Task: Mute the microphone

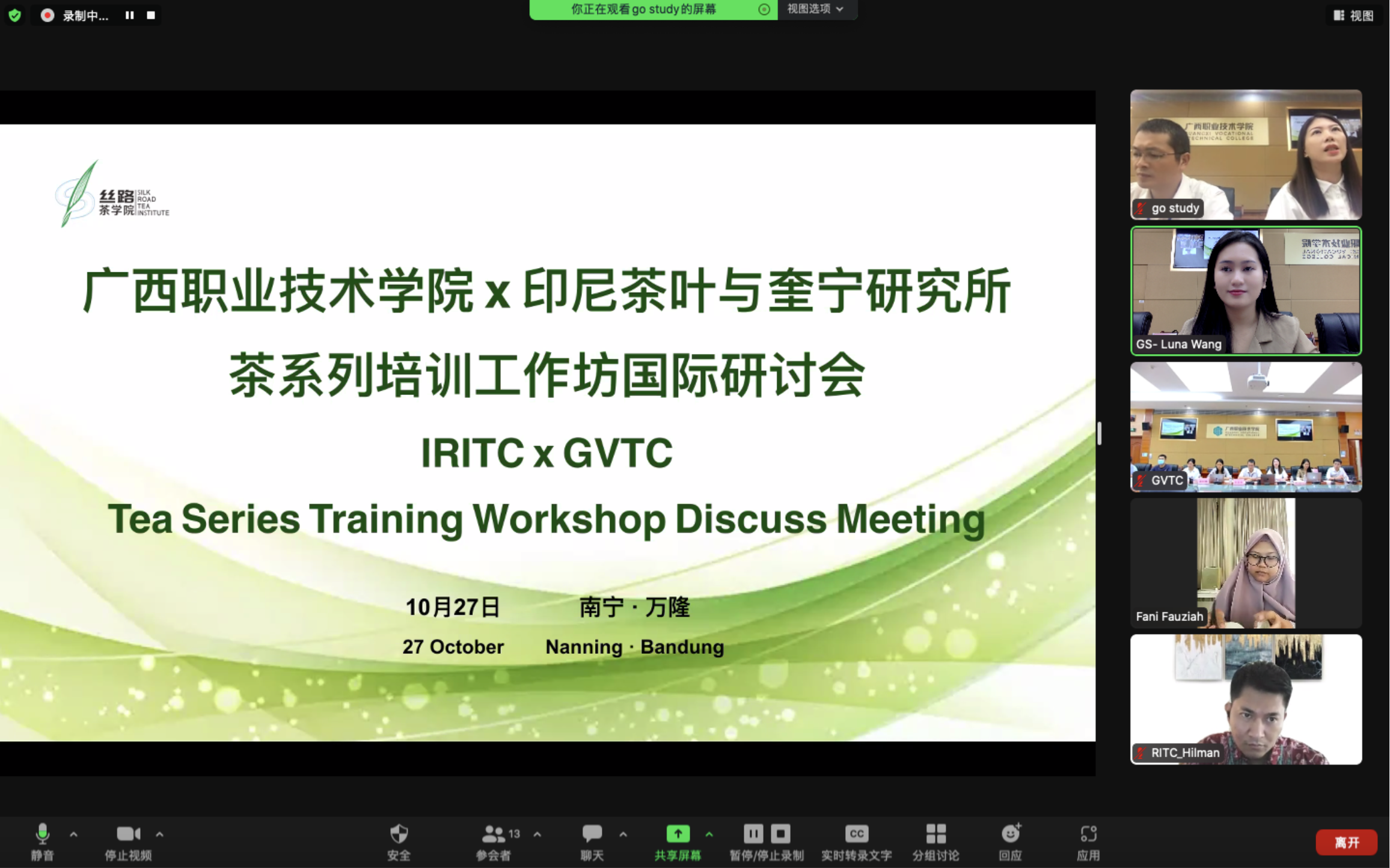Action: tap(42, 834)
